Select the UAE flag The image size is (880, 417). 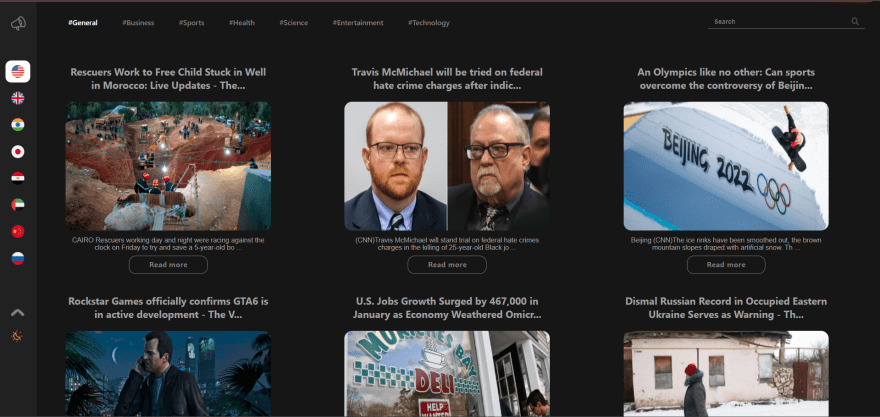18,205
